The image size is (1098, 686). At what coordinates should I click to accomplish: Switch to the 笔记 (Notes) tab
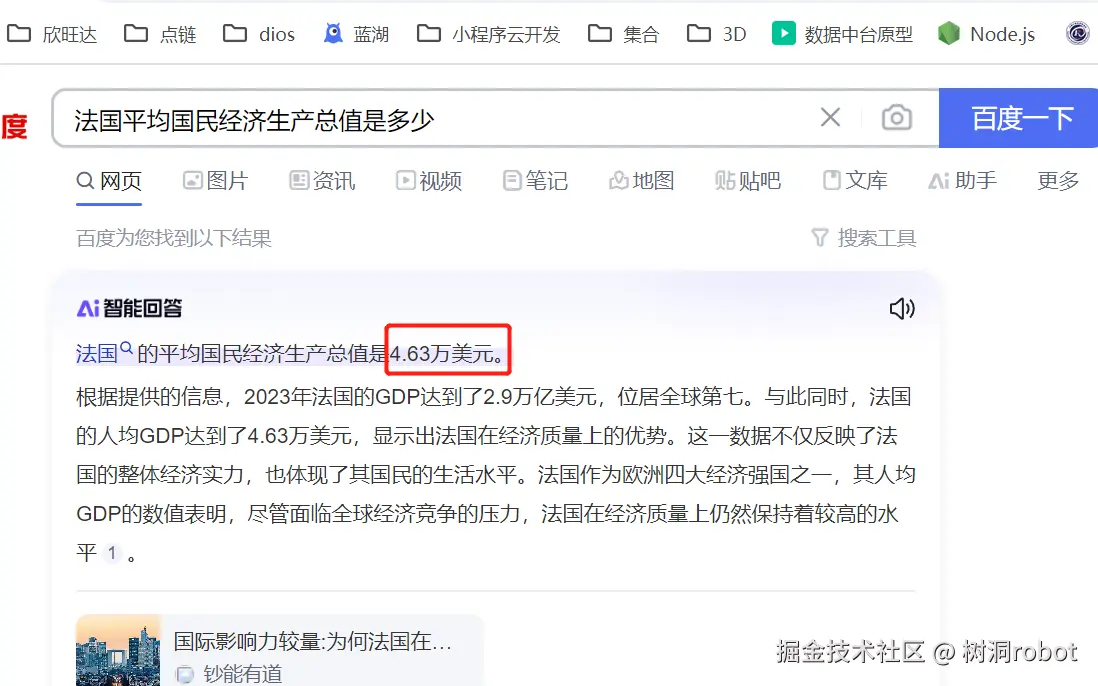click(535, 181)
